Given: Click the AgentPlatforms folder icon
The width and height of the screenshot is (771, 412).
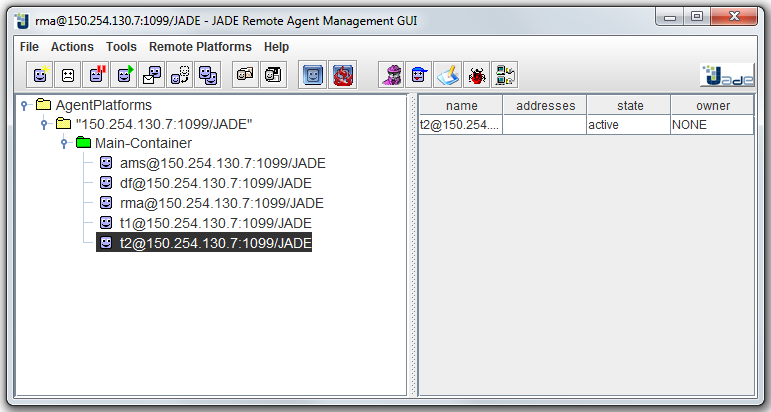Looking at the screenshot, I should [44, 104].
